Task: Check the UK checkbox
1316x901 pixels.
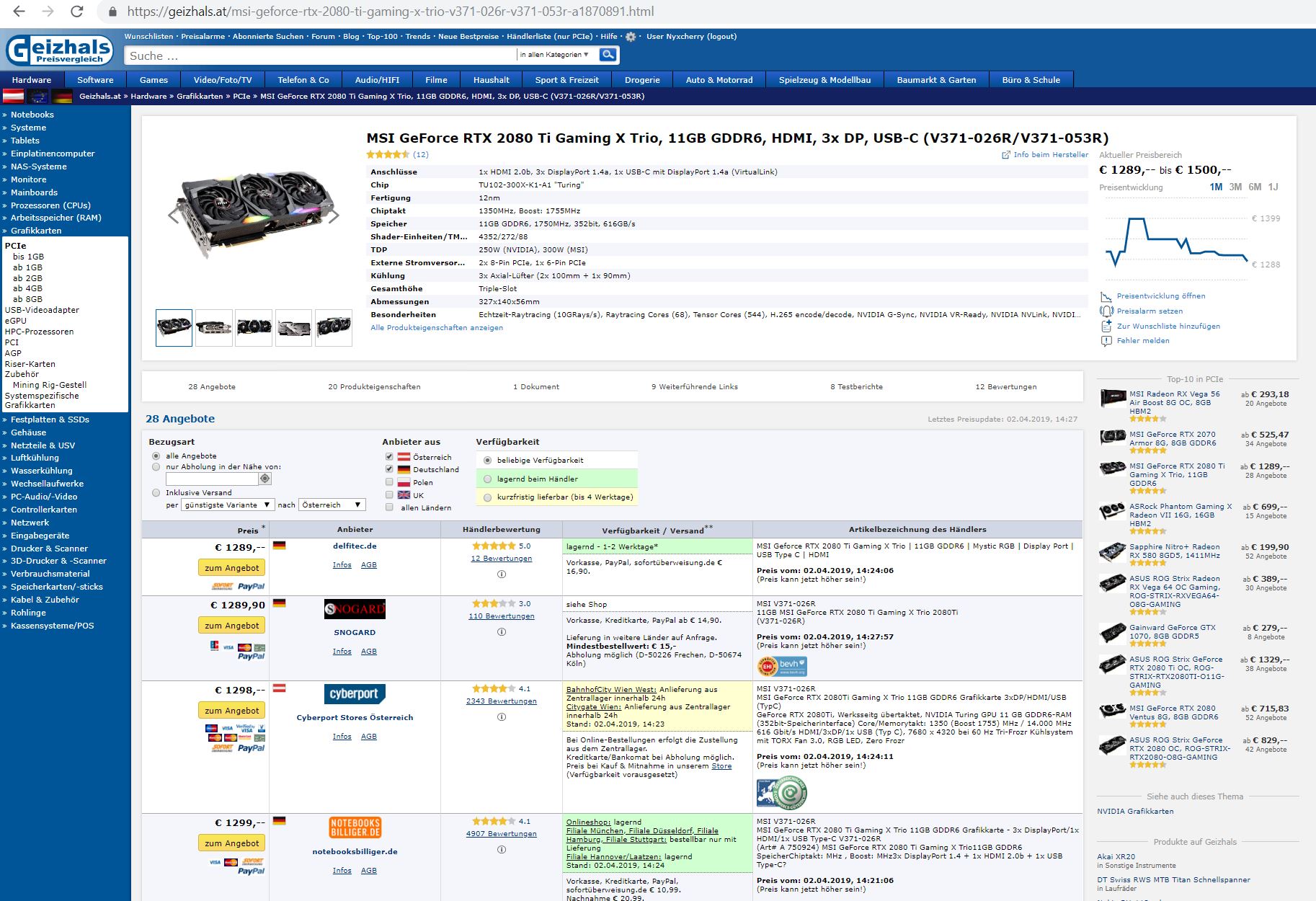Action: [x=389, y=495]
